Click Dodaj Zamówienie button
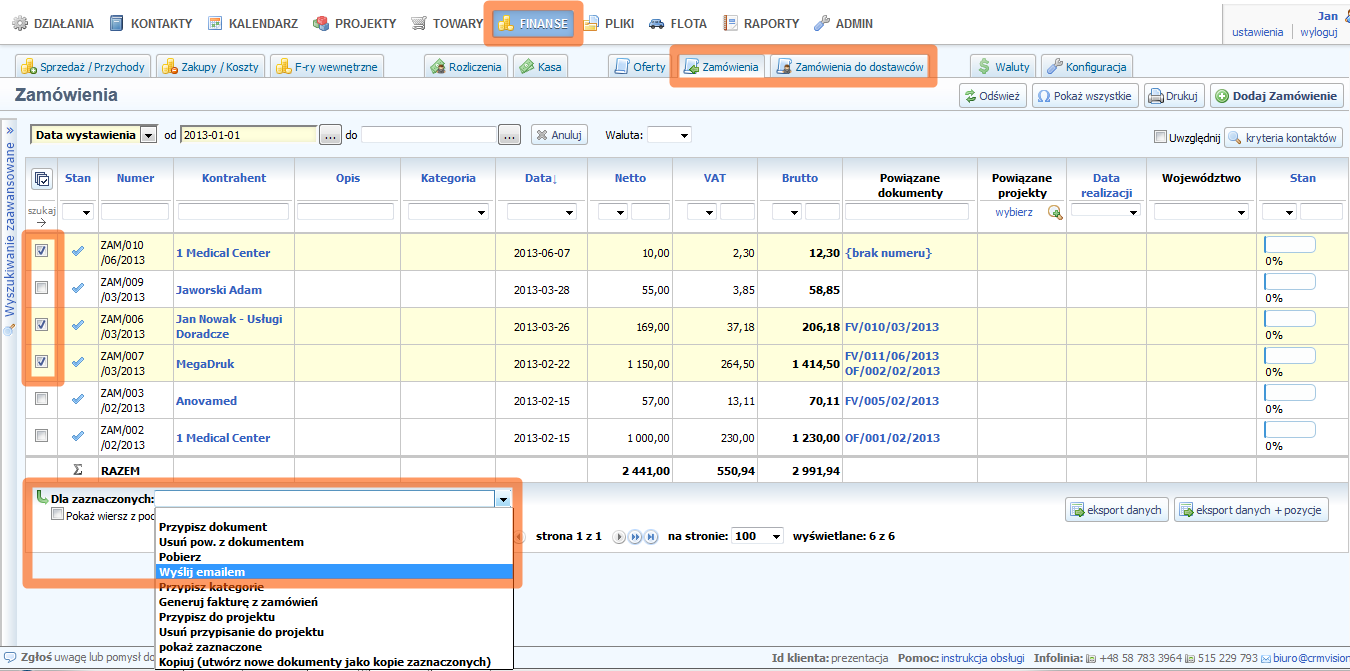Image resolution: width=1350 pixels, height=671 pixels. pyautogui.click(x=1275, y=96)
